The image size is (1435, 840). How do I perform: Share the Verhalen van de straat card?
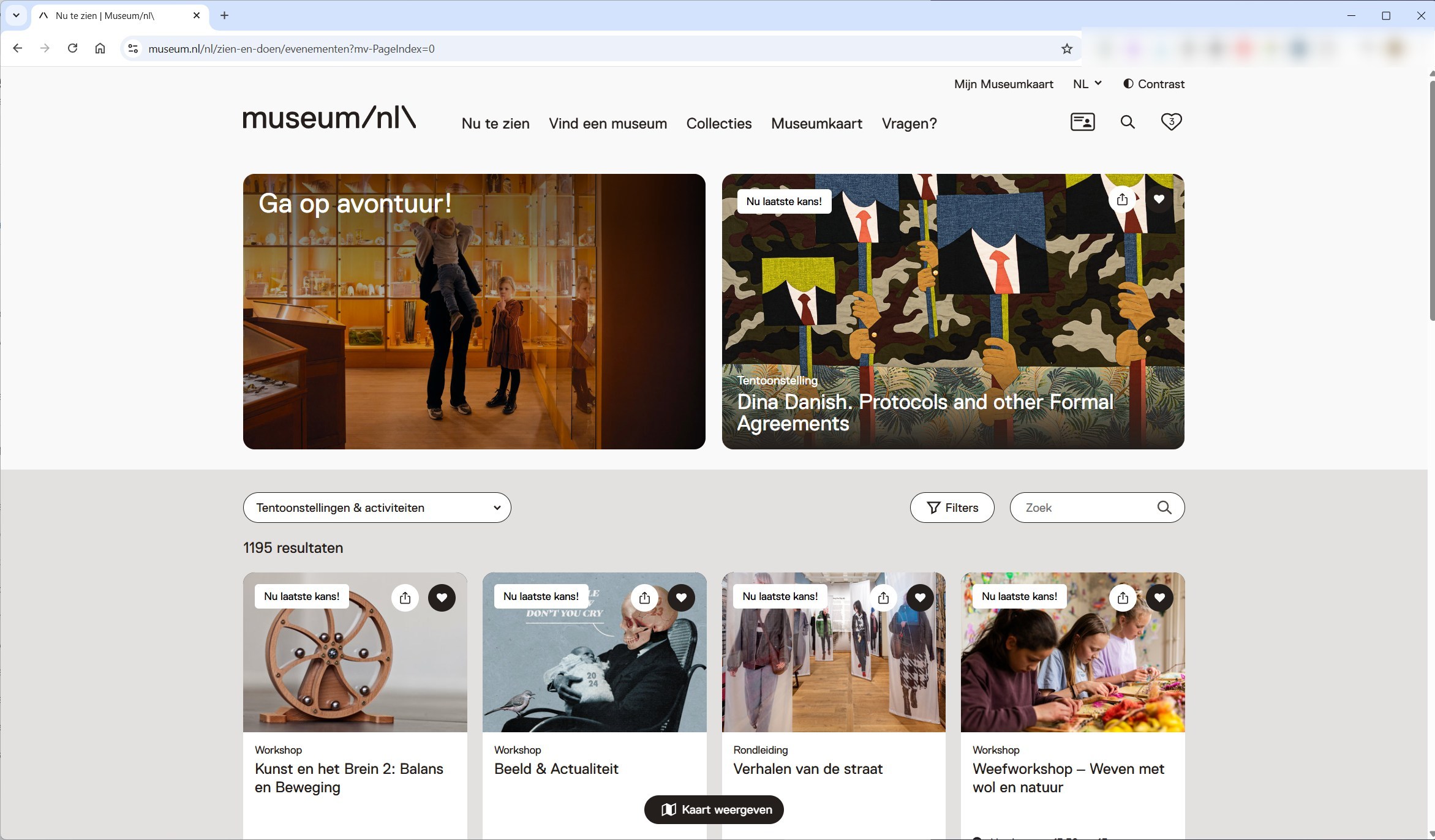coord(883,598)
